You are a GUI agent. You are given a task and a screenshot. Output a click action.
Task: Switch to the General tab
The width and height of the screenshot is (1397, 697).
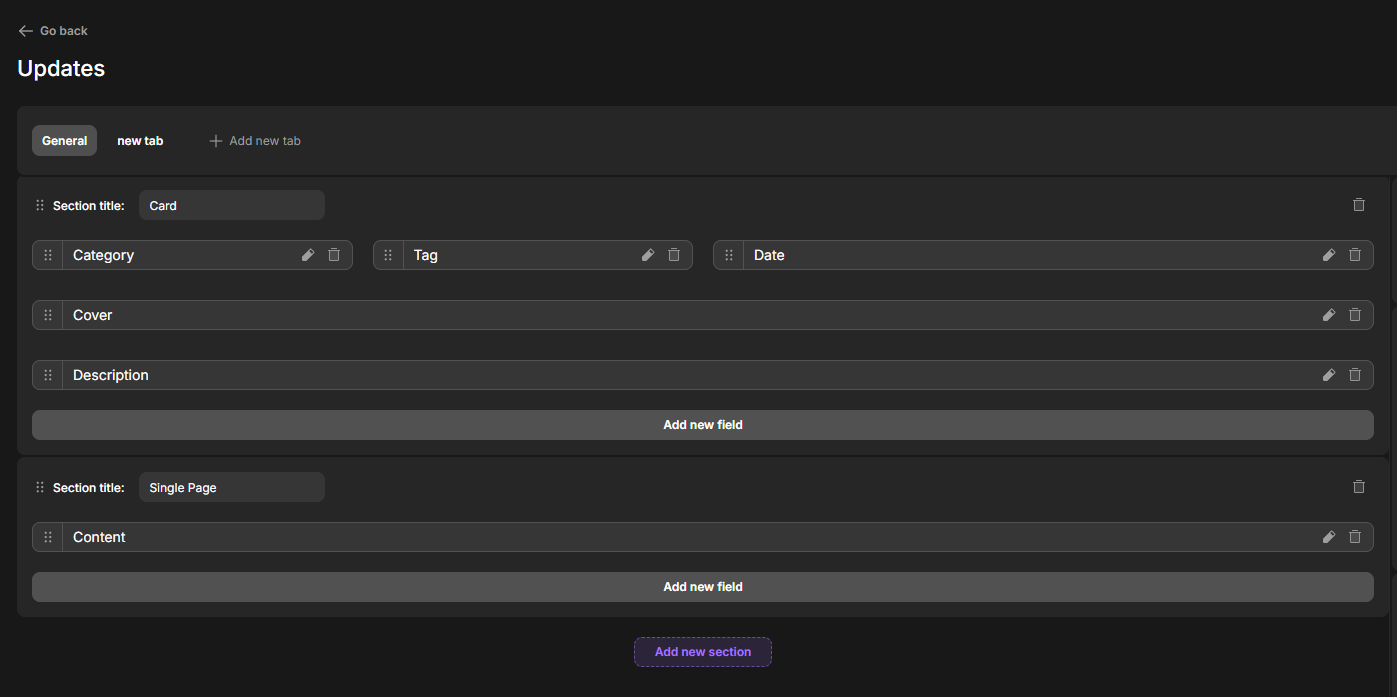tap(64, 141)
